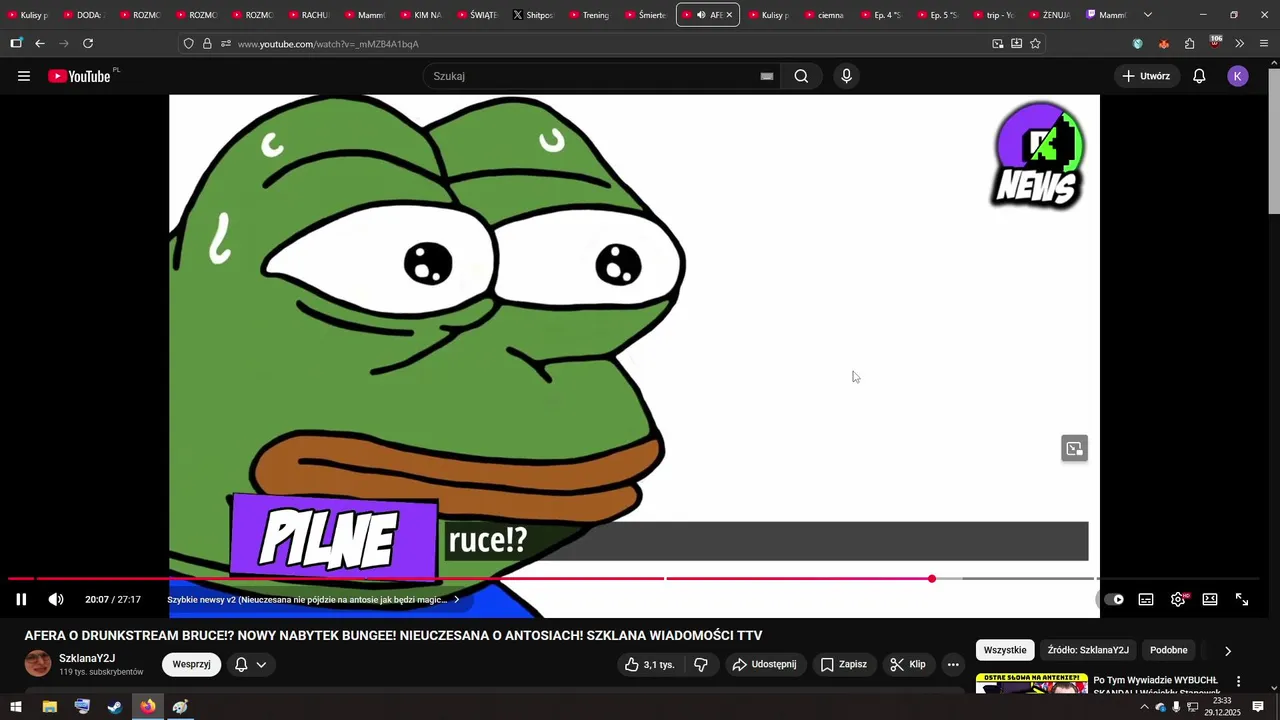
Task: Expand the channel notification bell dropdown
Action: click(251, 664)
